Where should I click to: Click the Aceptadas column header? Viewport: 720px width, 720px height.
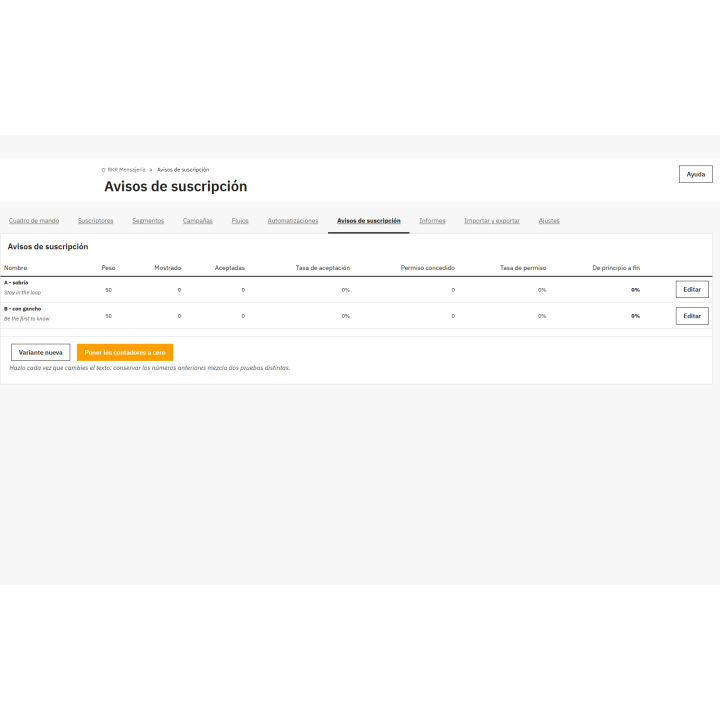230,268
